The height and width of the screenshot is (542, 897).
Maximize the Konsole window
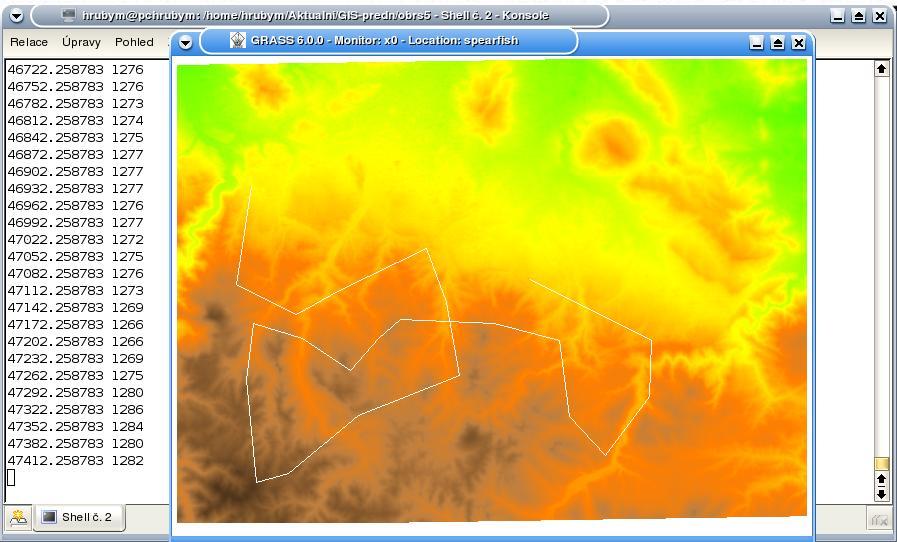click(859, 16)
